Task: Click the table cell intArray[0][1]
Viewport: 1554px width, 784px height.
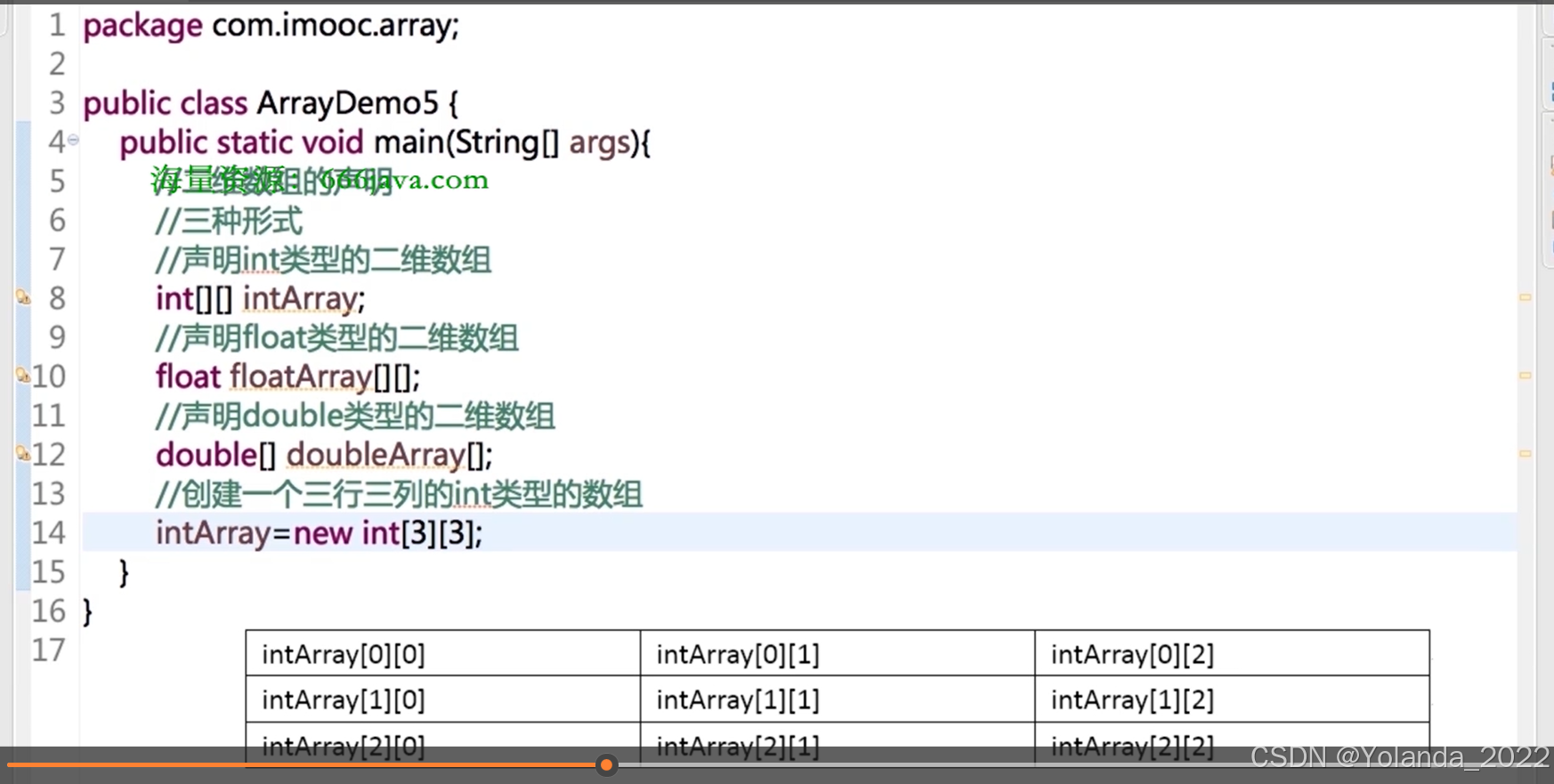Action: (838, 654)
